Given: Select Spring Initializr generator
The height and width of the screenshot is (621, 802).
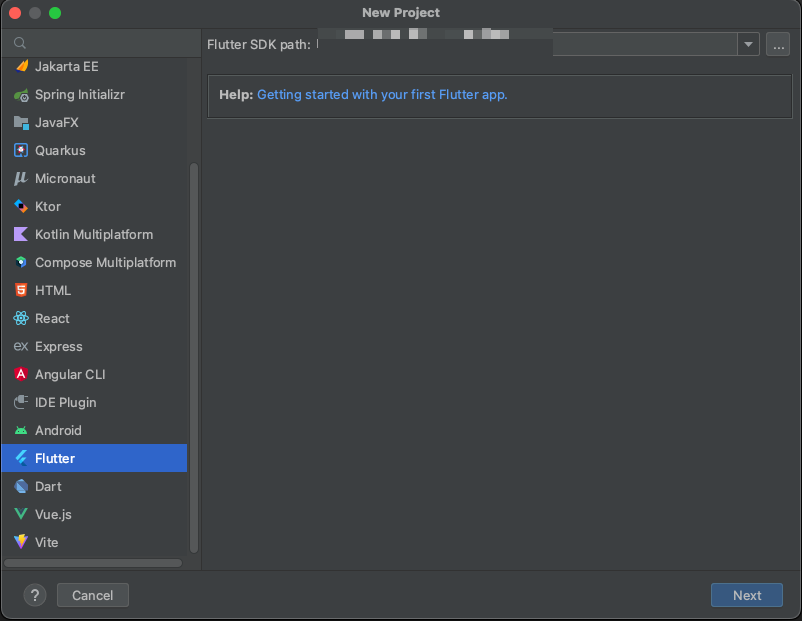Looking at the screenshot, I should 95,95.
